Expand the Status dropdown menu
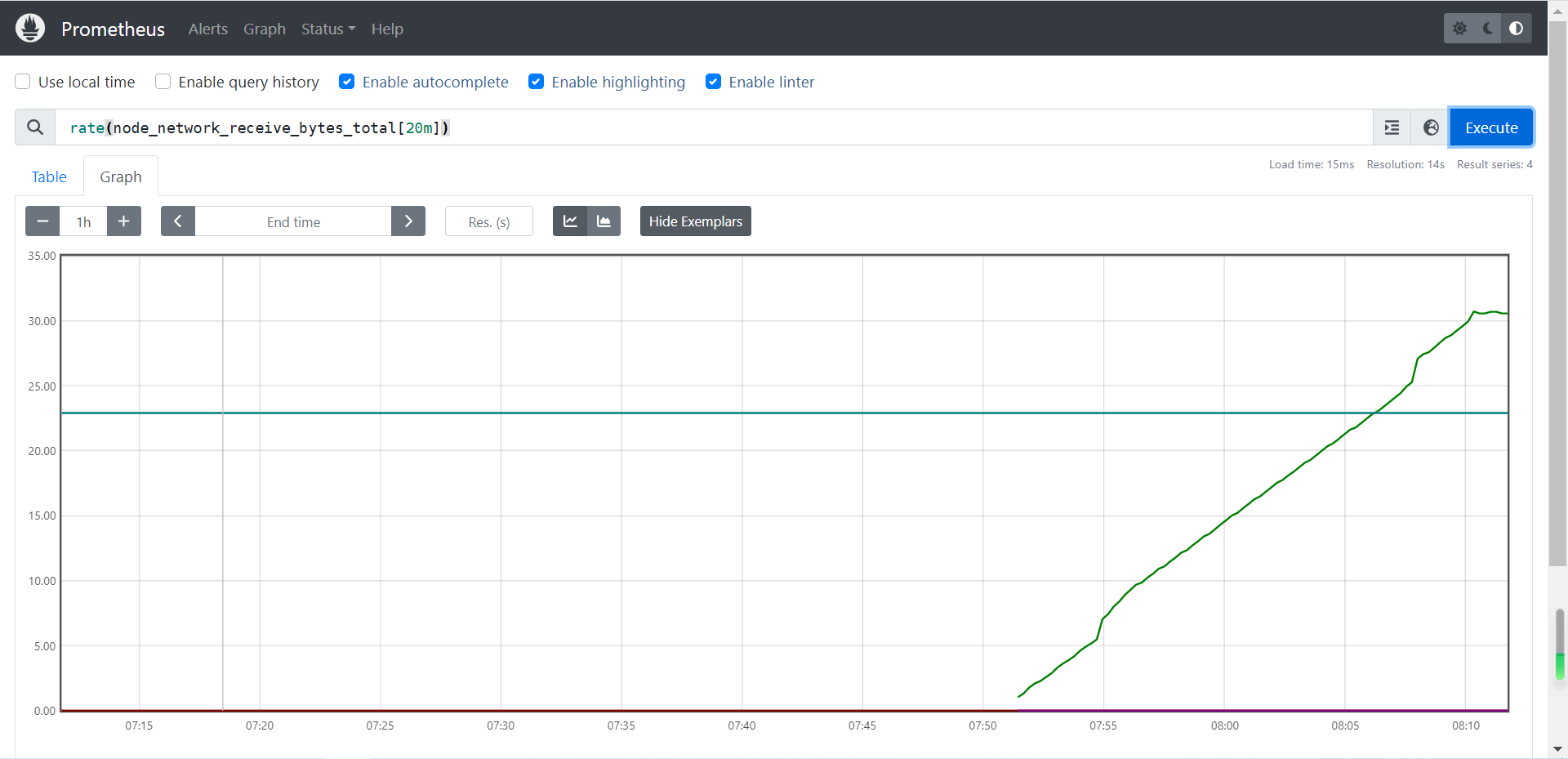Screen dimensions: 1568x759 [x=328, y=29]
